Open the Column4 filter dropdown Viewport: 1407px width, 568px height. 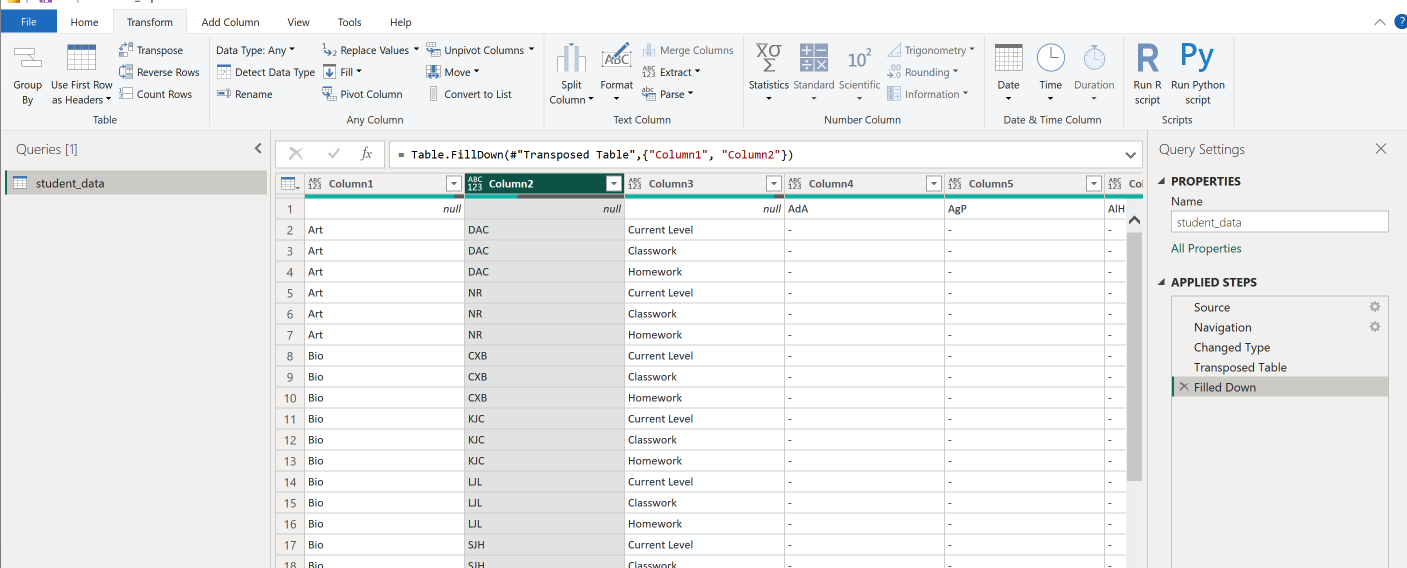[933, 184]
